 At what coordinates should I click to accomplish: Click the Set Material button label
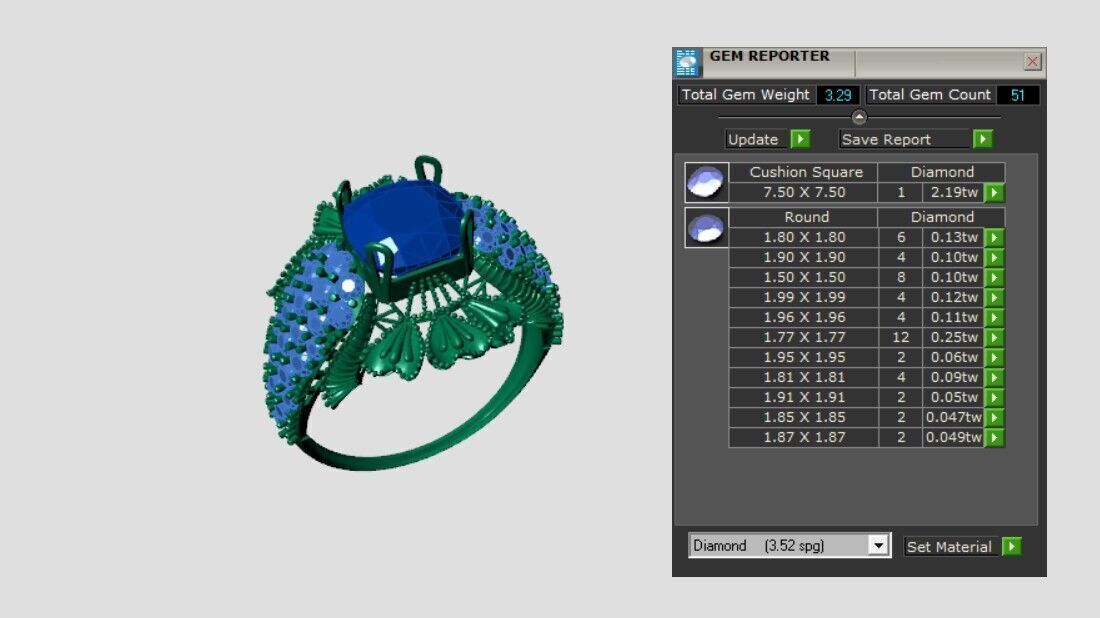949,546
